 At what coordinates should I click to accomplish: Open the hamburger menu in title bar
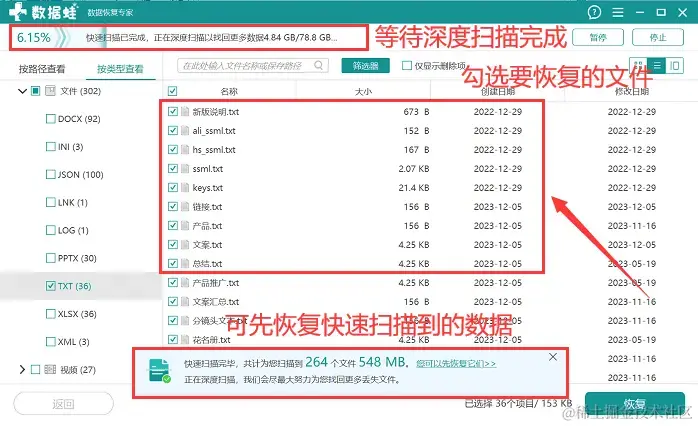tap(617, 12)
